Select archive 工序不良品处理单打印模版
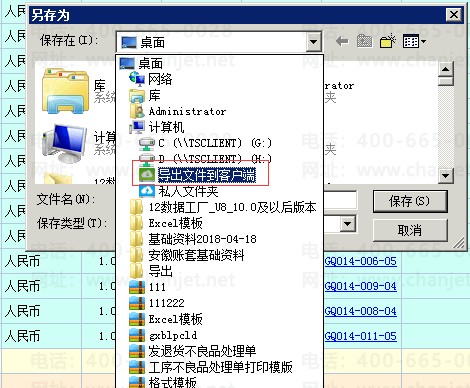Viewport: 470px width, 388px height. pos(211,367)
